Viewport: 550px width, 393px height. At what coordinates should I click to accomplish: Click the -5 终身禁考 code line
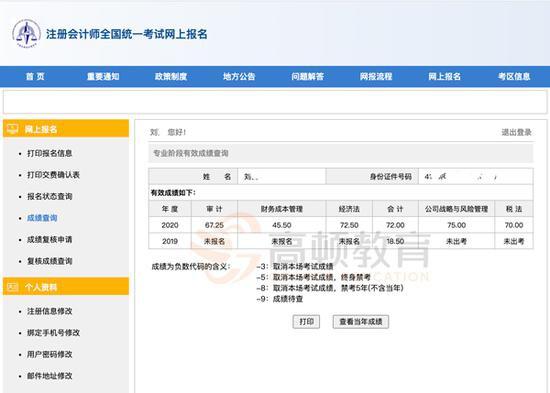tap(314, 277)
